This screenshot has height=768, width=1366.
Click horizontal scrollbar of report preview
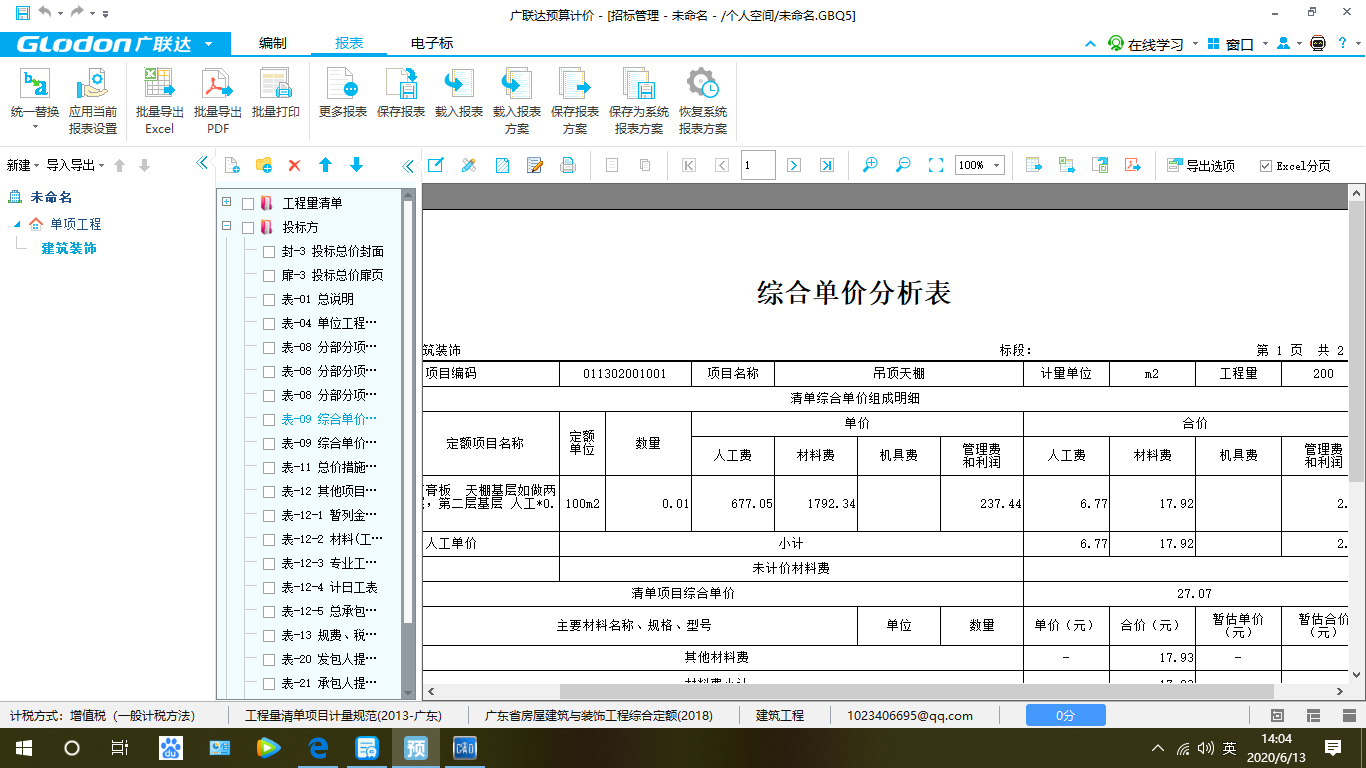(x=917, y=691)
